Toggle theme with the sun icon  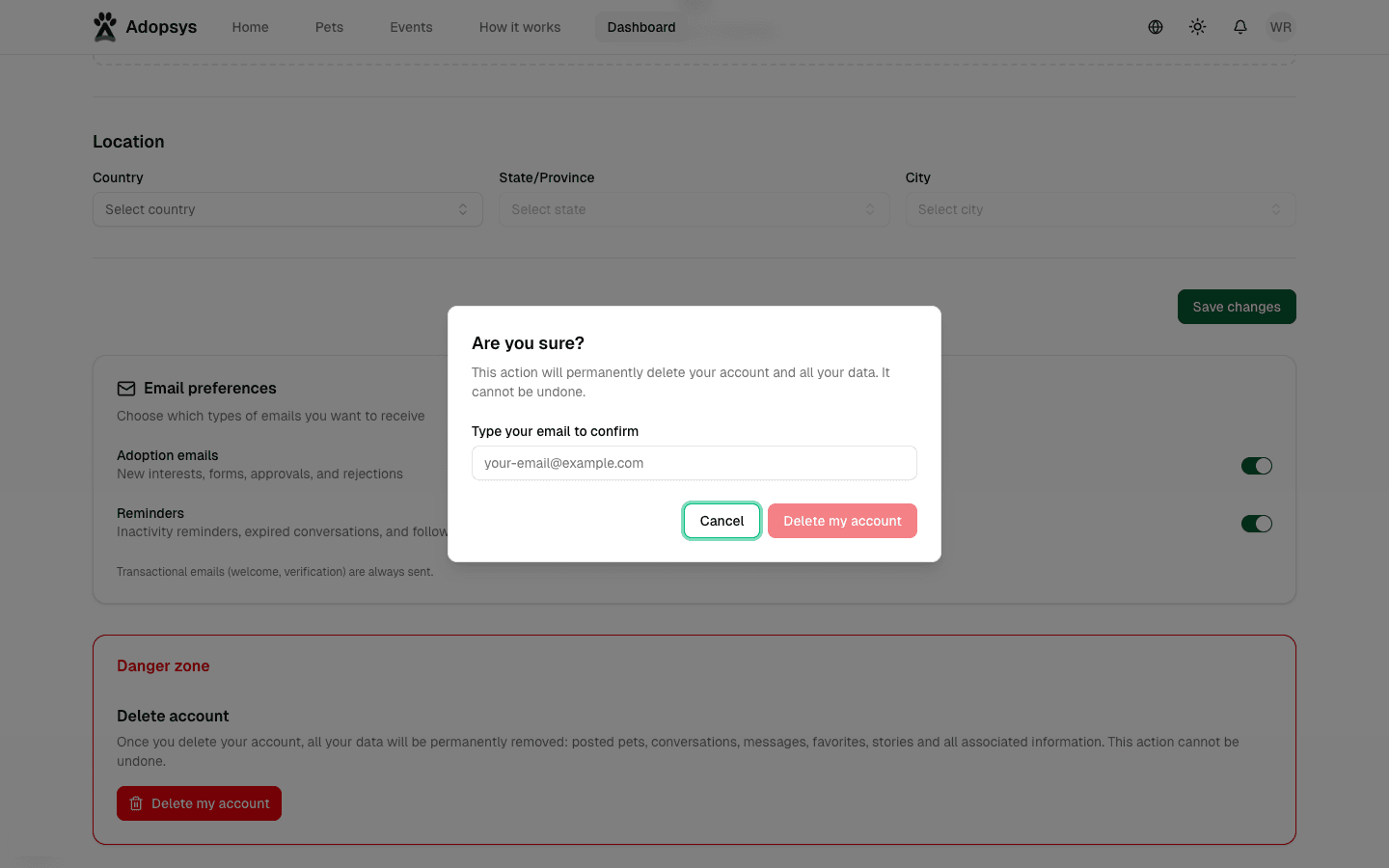(1197, 27)
